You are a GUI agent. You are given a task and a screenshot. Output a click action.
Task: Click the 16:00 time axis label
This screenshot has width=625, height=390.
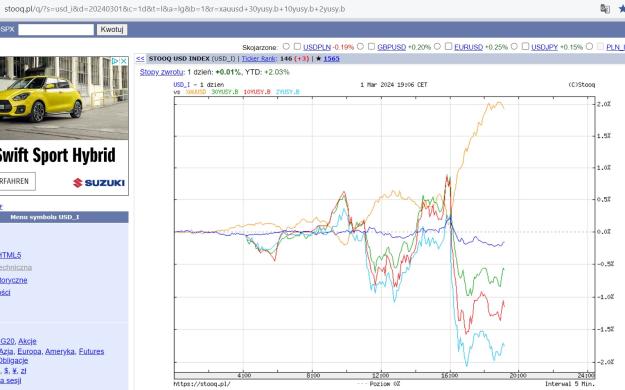pyautogui.click(x=450, y=375)
